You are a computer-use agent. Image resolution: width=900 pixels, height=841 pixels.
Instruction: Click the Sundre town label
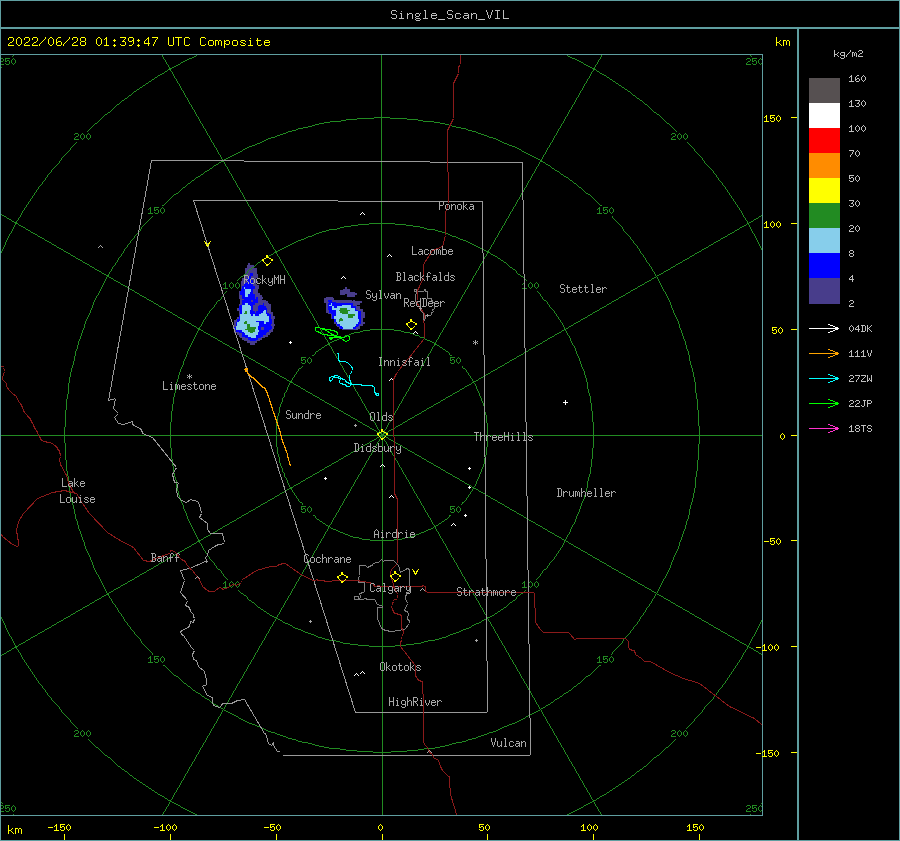303,414
